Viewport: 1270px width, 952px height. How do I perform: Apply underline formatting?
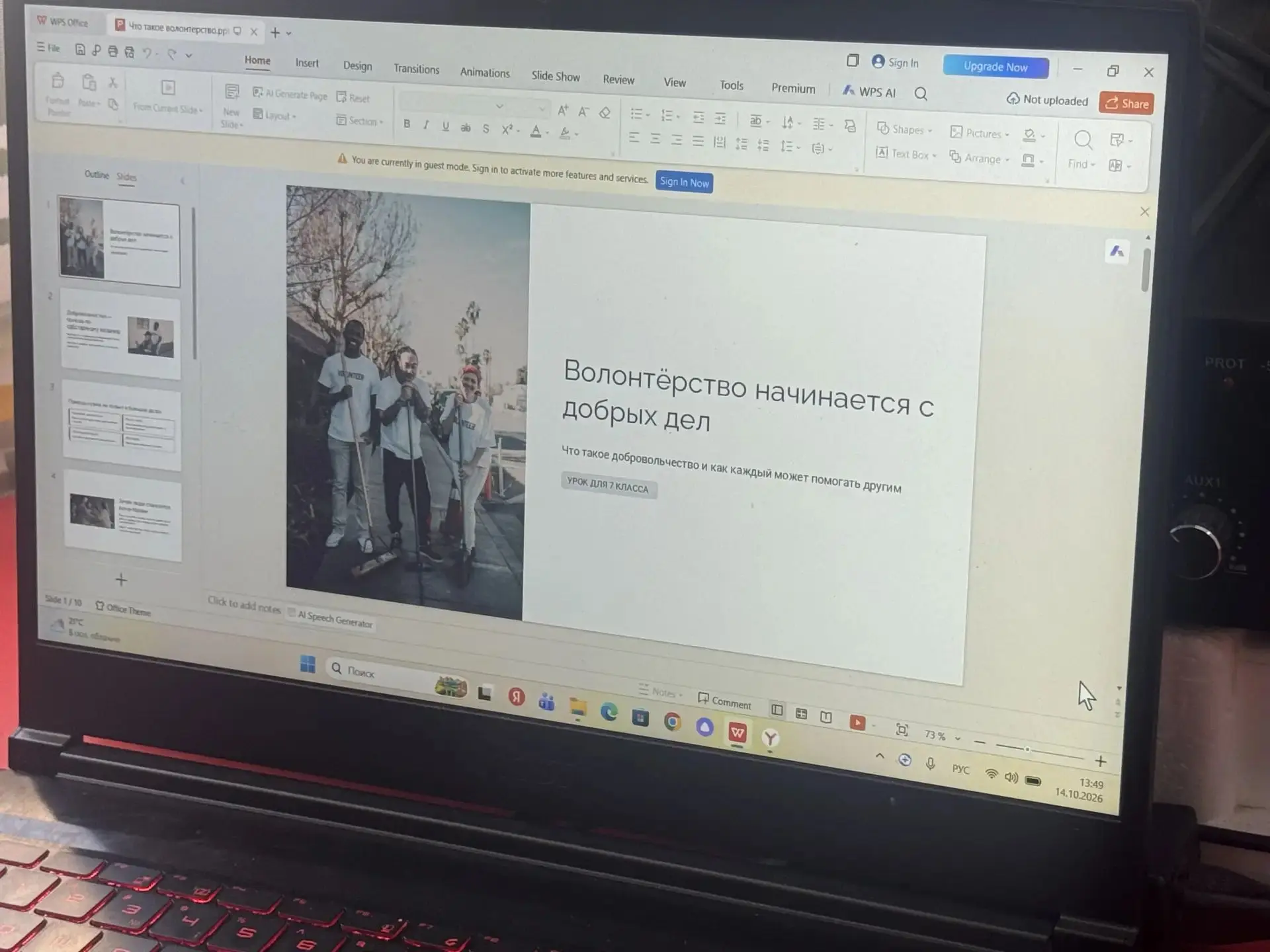point(445,126)
